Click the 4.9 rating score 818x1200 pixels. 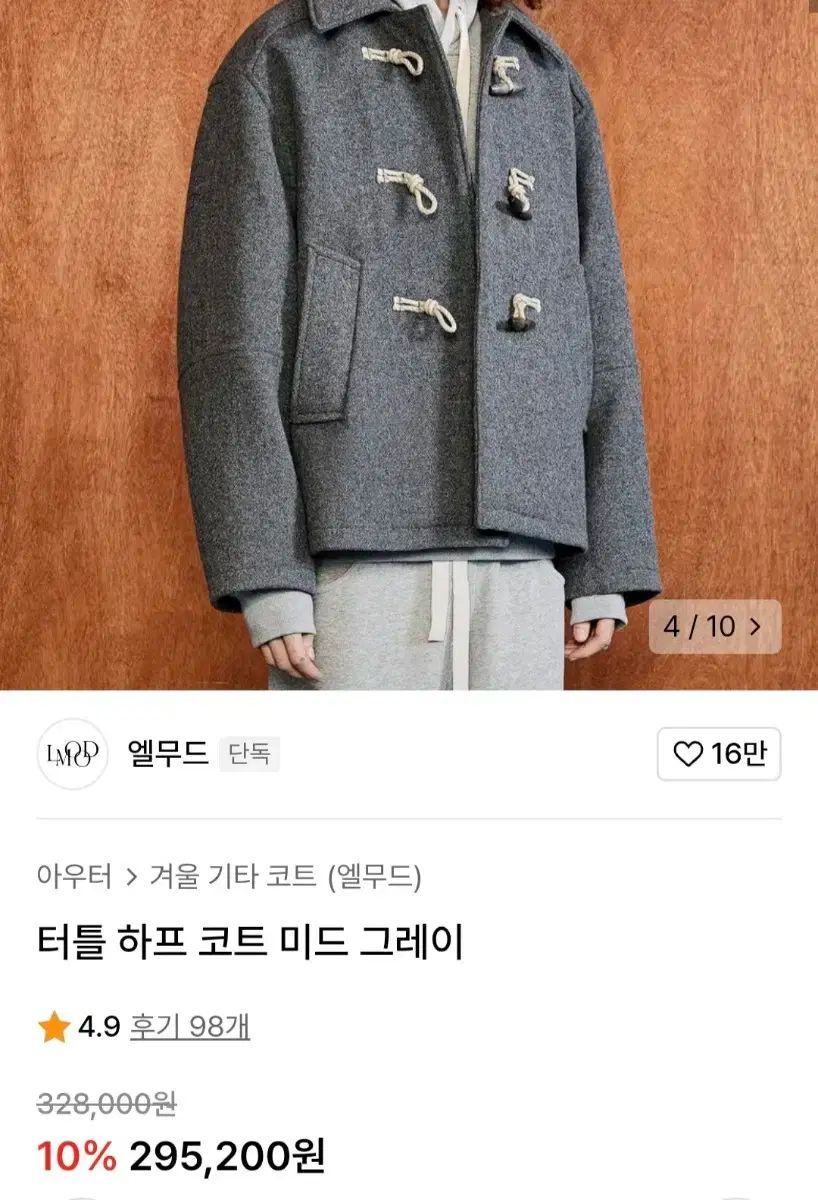point(99,1027)
